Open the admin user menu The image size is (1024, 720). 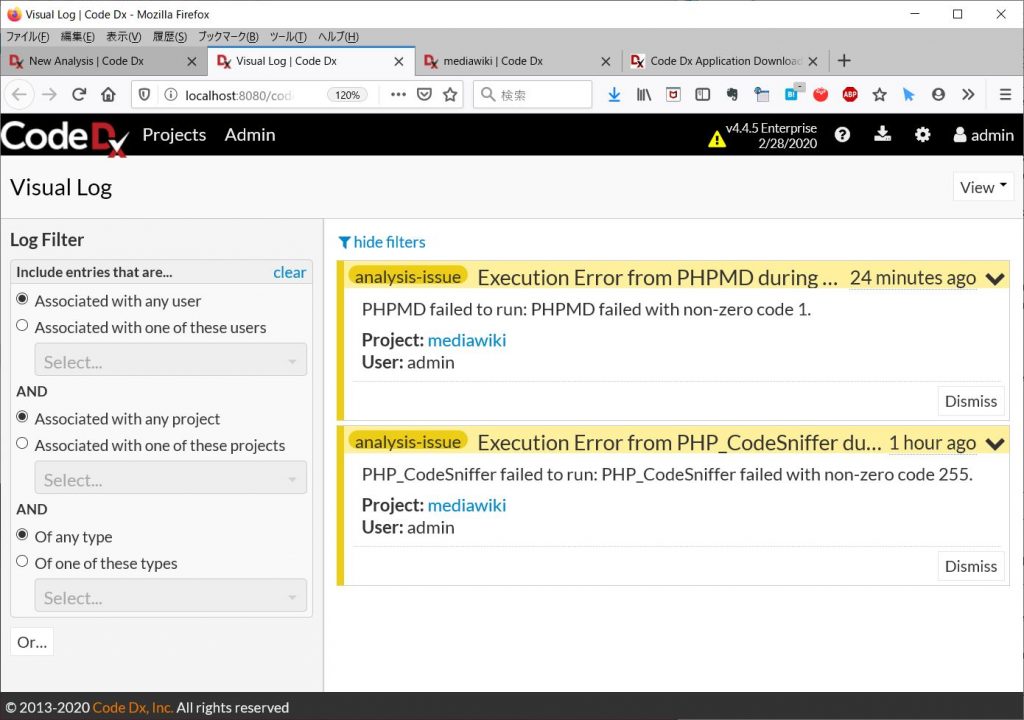pos(984,135)
